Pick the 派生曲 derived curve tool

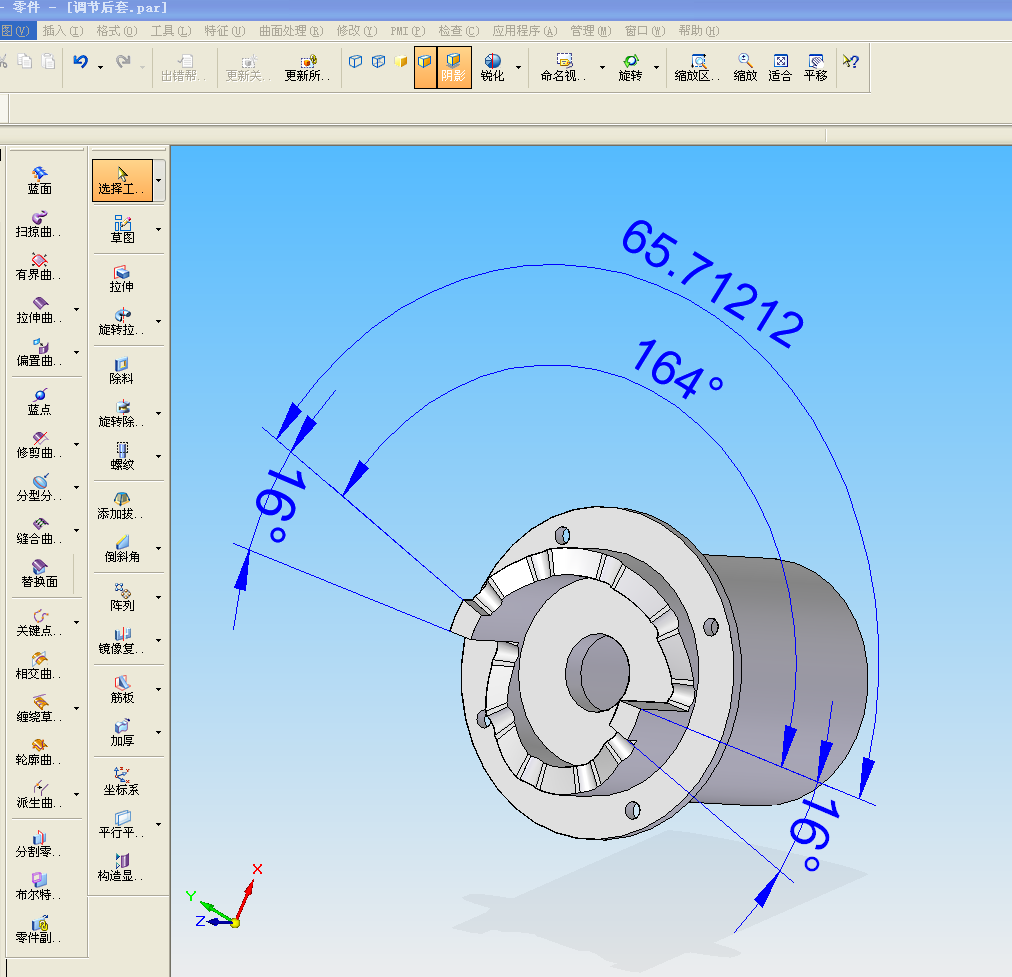coord(39,795)
